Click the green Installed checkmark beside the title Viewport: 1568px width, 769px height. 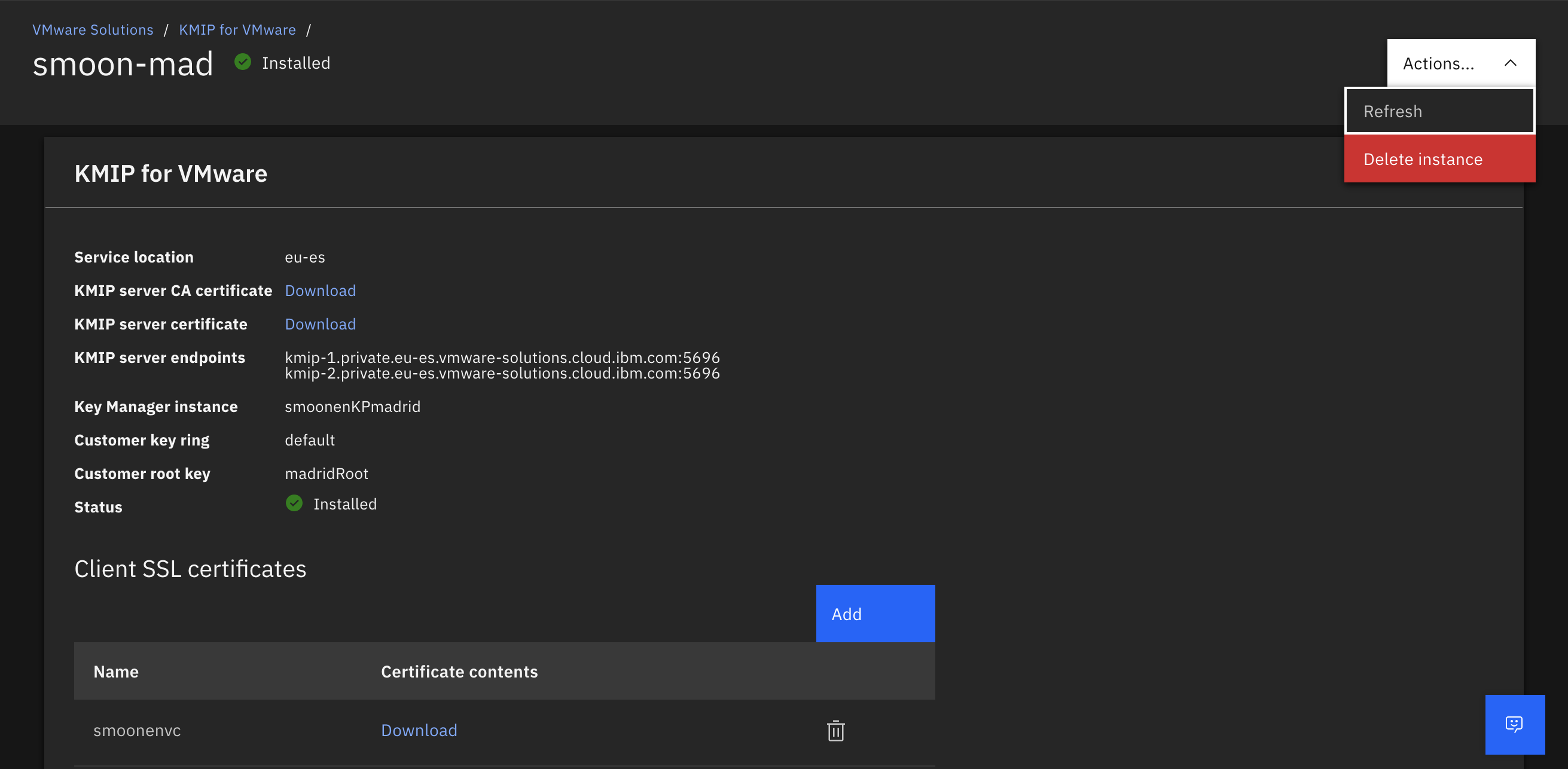coord(243,62)
